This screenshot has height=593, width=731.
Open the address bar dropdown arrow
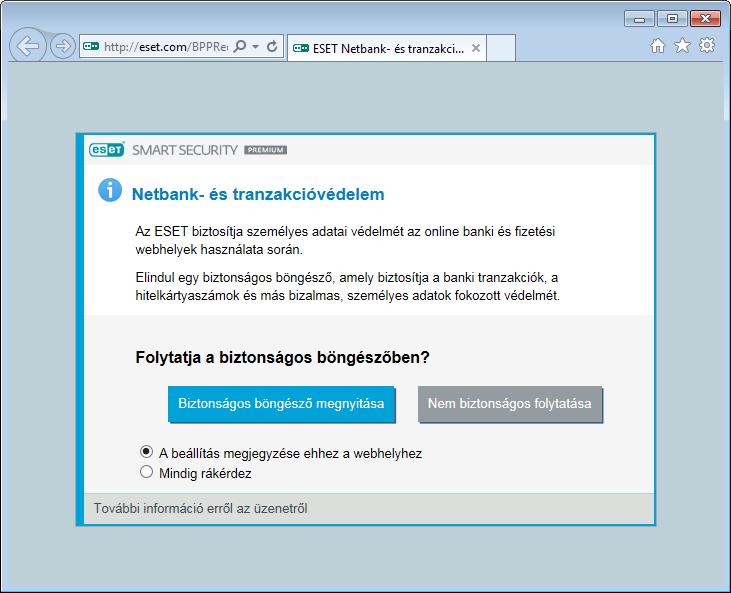(255, 47)
